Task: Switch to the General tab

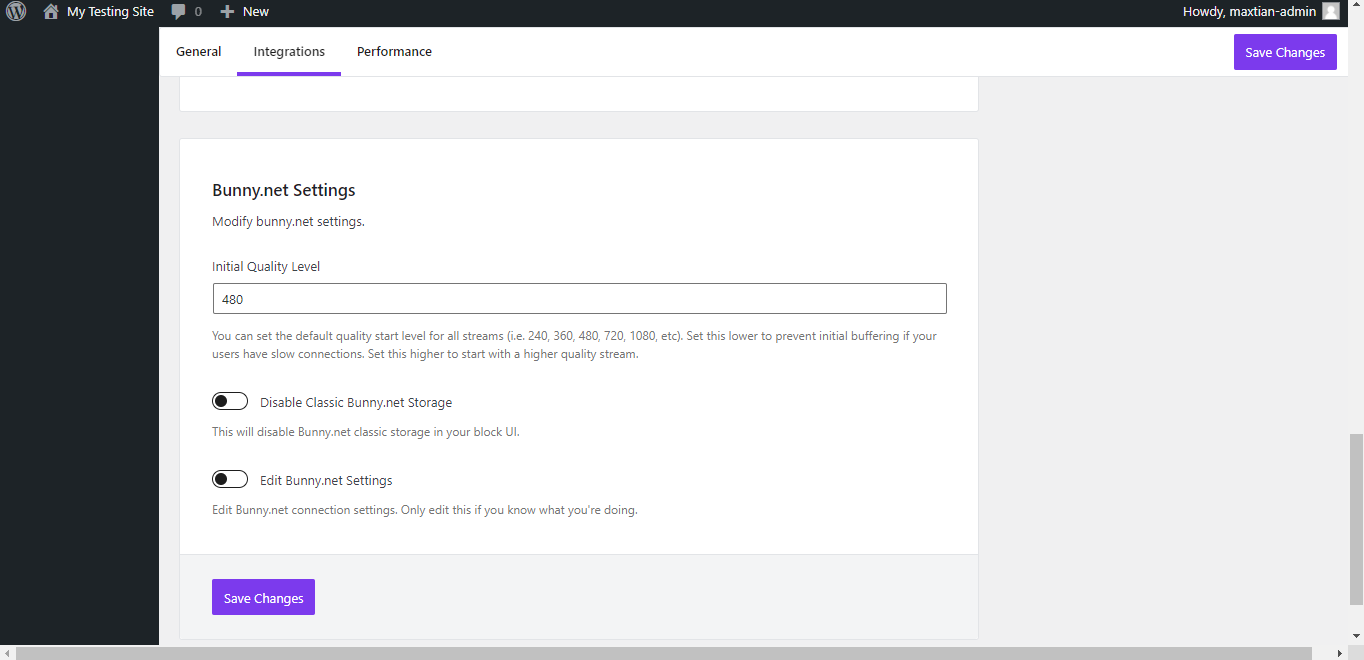Action: tap(199, 52)
